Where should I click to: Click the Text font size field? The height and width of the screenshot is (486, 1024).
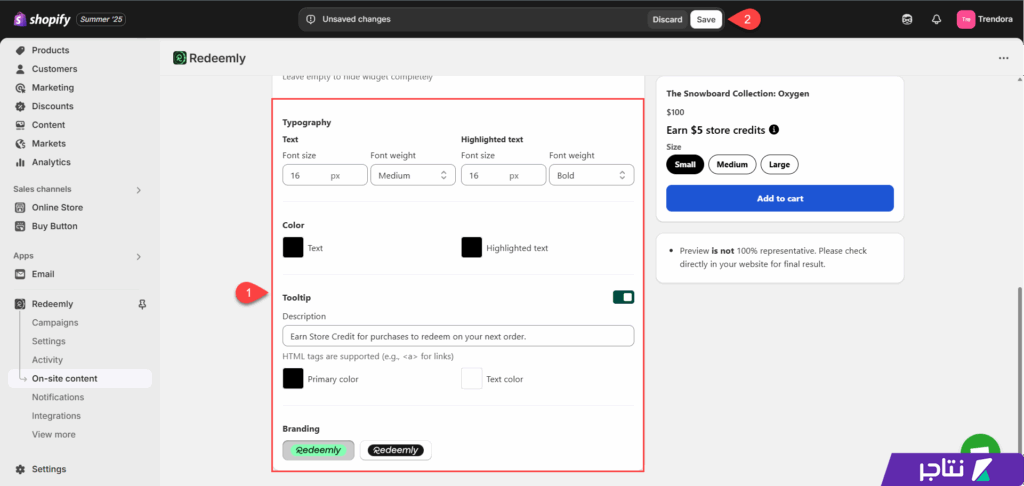pyautogui.click(x=325, y=175)
